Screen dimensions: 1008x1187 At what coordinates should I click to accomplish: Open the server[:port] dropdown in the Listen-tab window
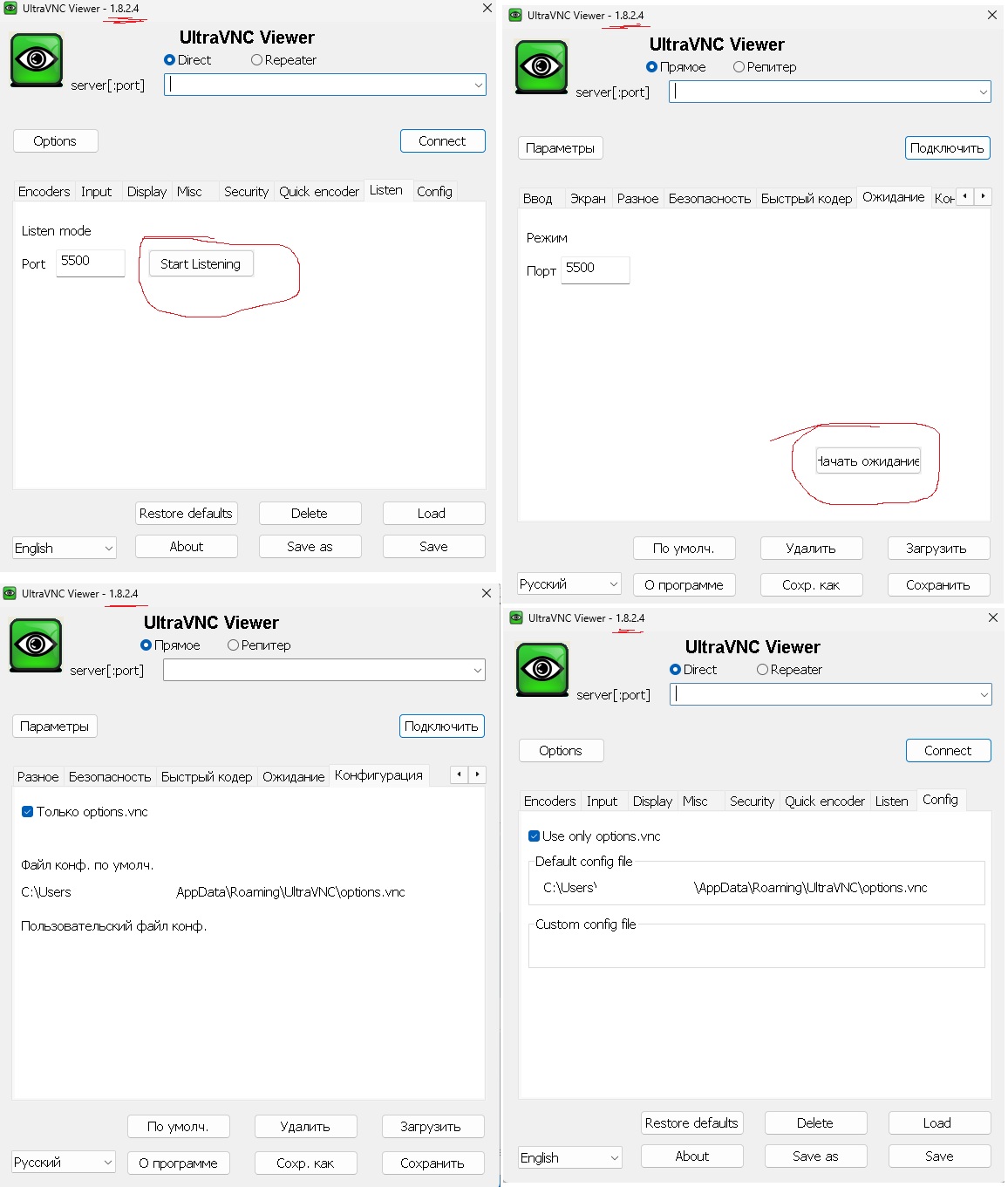click(x=478, y=85)
